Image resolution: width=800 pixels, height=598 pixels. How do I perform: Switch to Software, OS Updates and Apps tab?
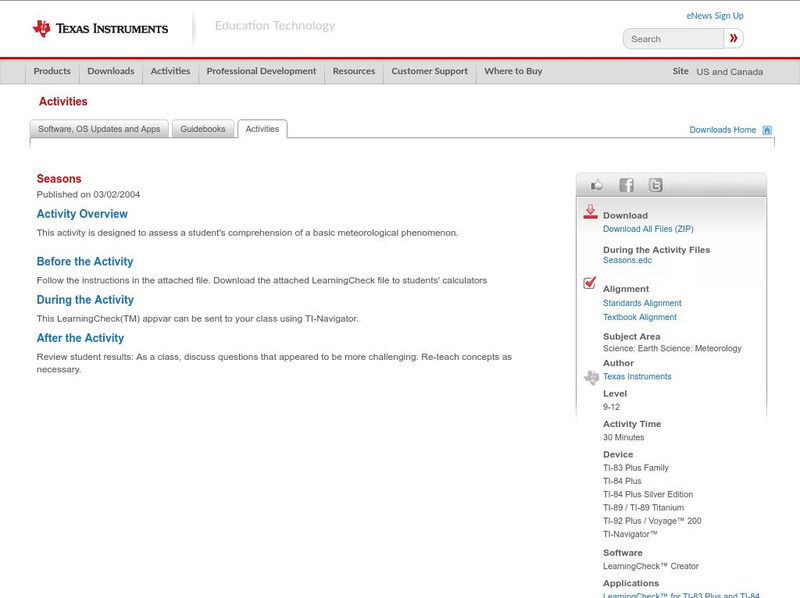pos(98,128)
